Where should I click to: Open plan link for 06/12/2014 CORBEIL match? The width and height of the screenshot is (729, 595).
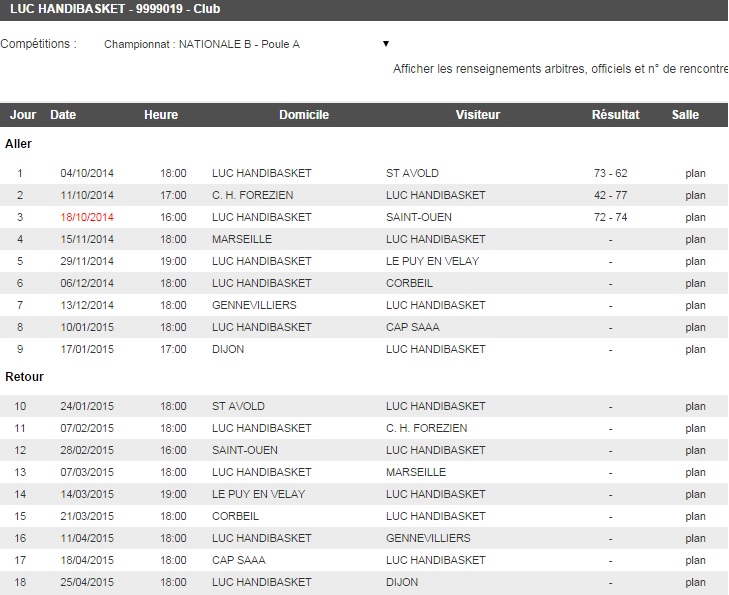695,283
